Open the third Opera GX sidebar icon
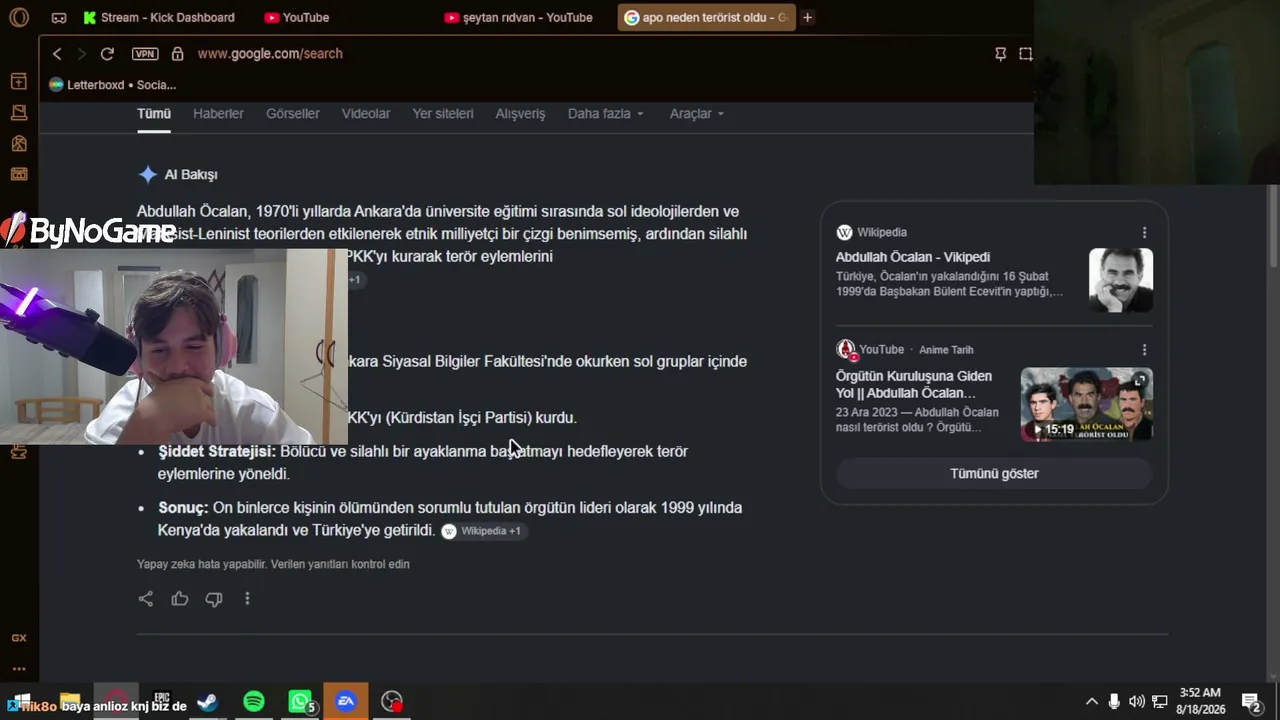1280x720 pixels. (19, 144)
